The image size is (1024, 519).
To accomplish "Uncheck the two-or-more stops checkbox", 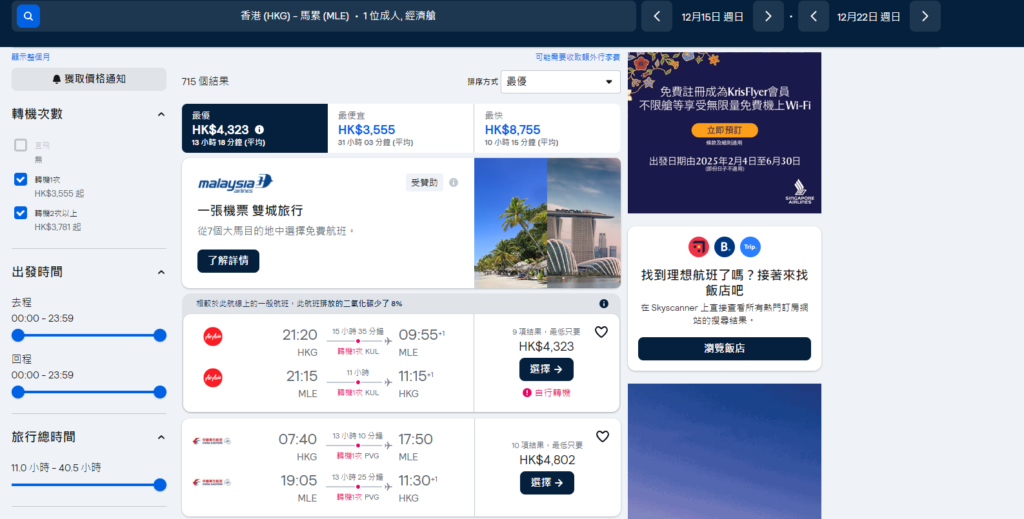I will click(20, 213).
